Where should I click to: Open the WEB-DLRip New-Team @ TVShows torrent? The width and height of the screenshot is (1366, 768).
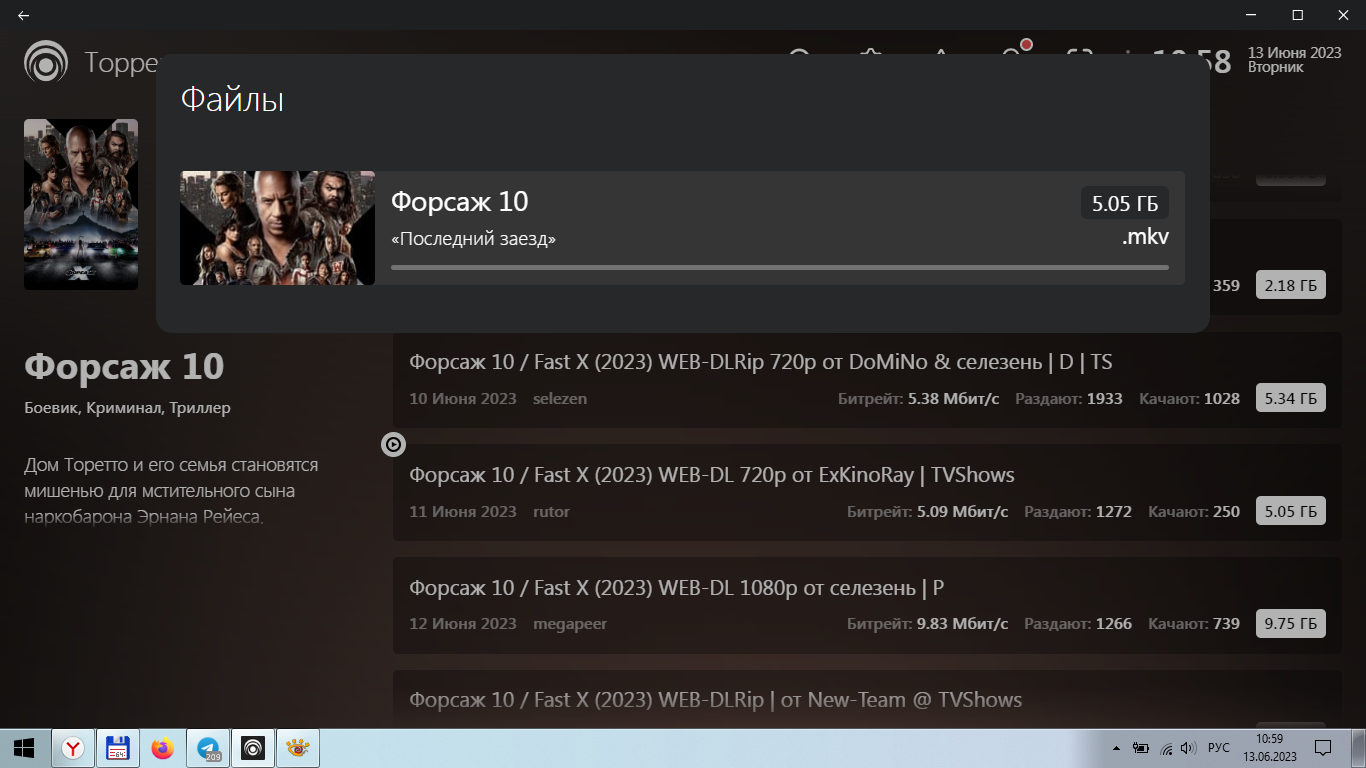[x=867, y=699]
